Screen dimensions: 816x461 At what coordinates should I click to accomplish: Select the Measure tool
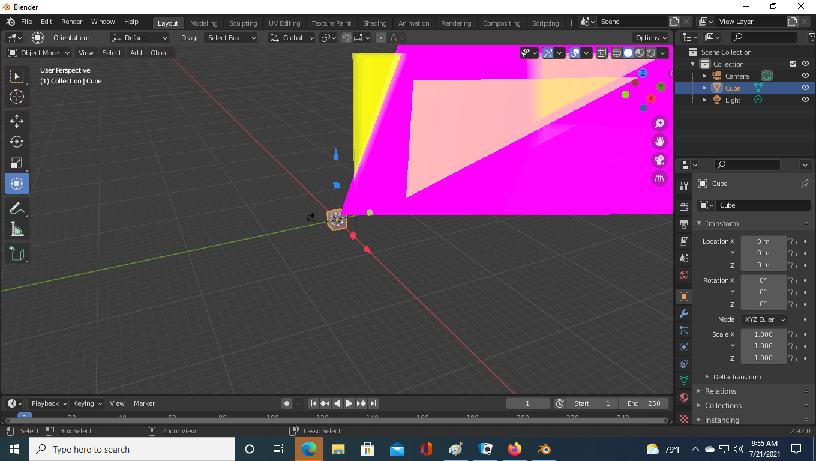pos(17,230)
